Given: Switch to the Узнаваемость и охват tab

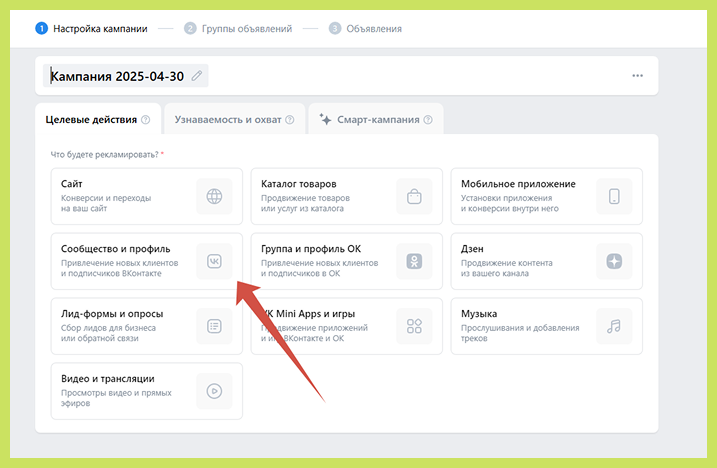Looking at the screenshot, I should click(x=235, y=119).
